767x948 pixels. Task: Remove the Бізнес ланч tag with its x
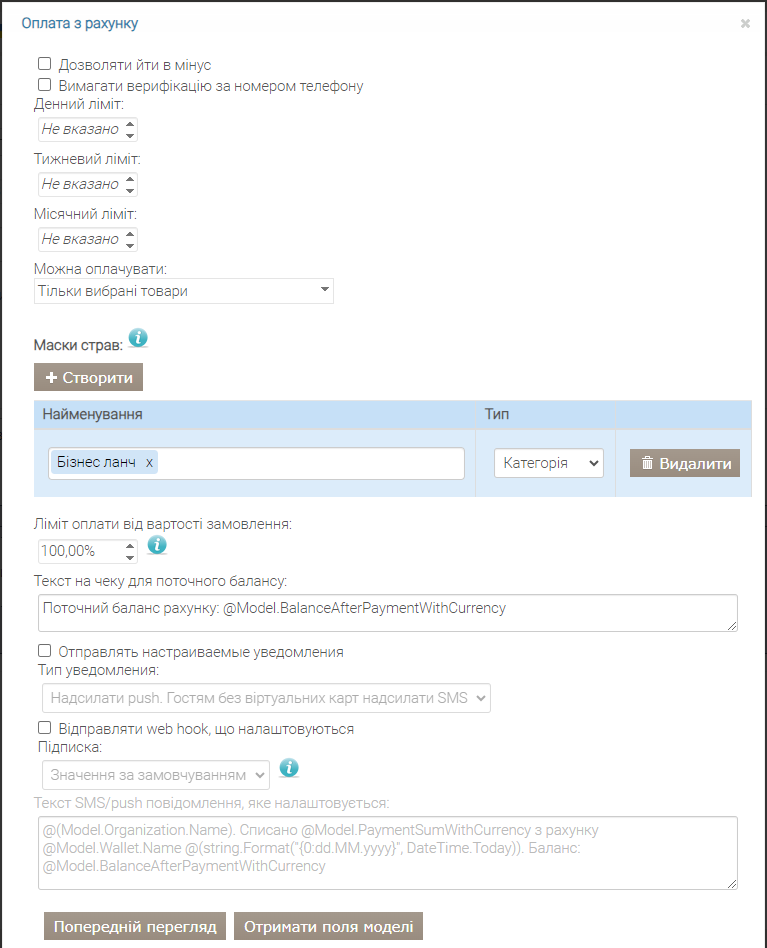click(x=149, y=463)
